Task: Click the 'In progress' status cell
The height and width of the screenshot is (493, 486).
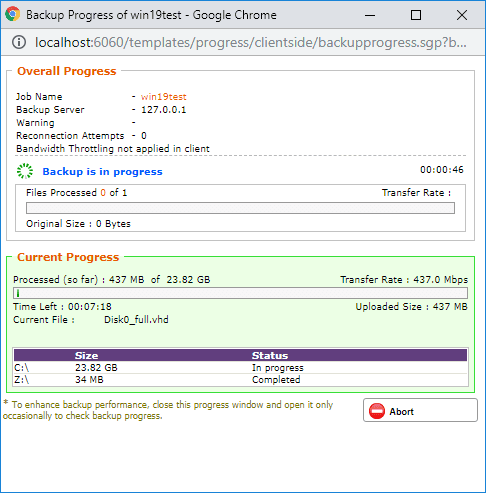Action: coord(278,368)
